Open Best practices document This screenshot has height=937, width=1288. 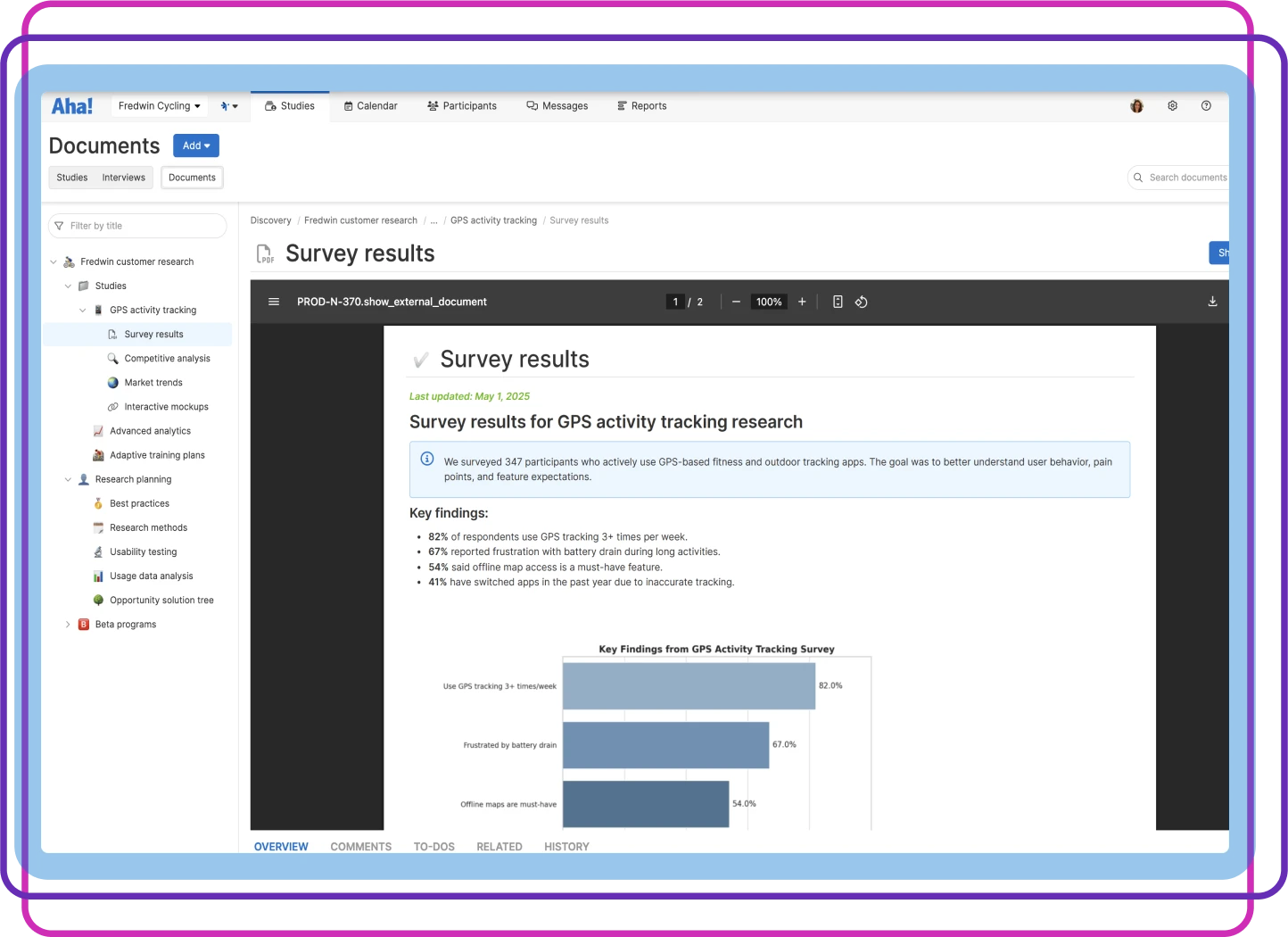pos(139,504)
